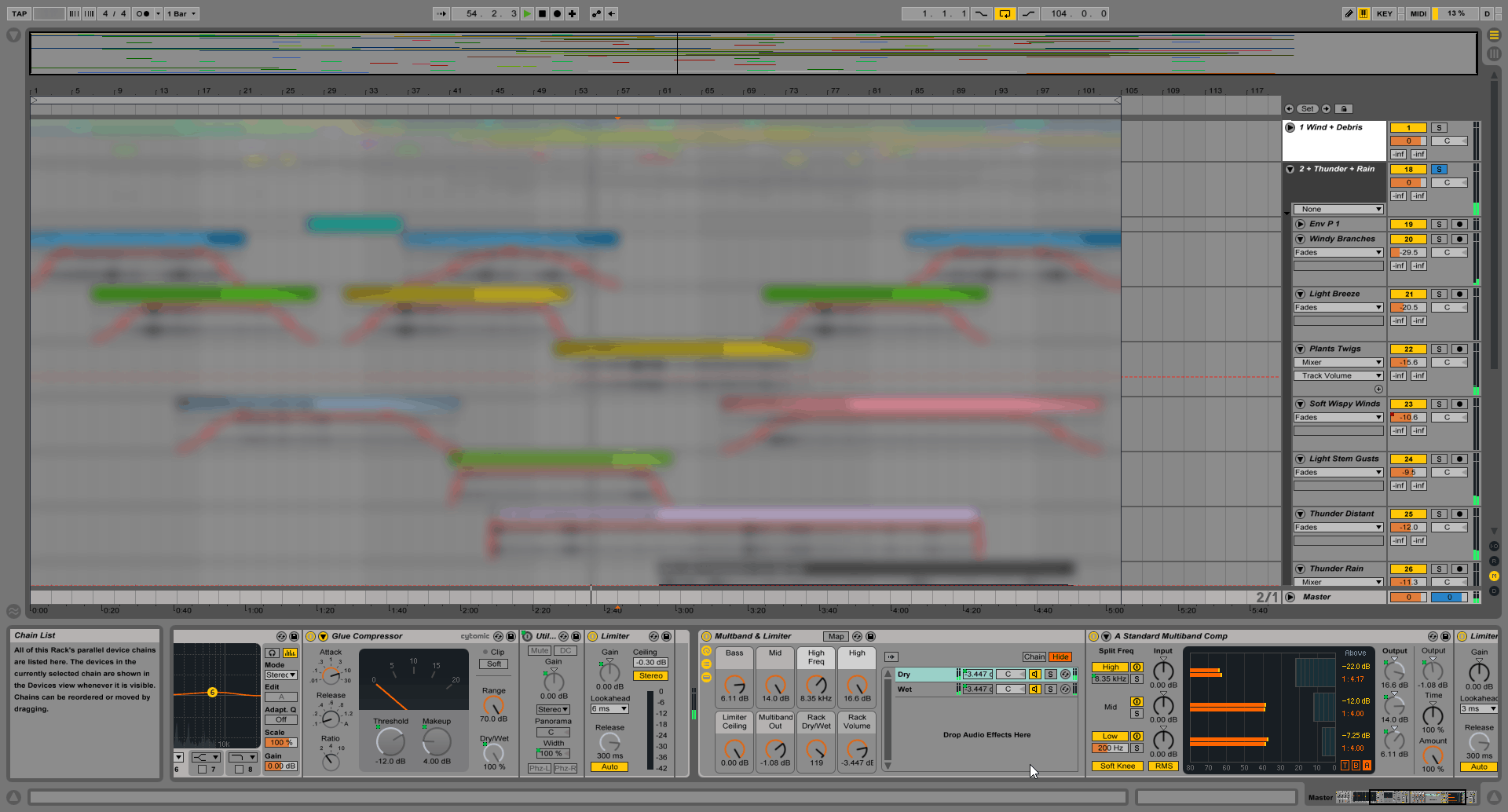
Task: Arm the Light Breeze track for recording
Action: (x=1459, y=294)
